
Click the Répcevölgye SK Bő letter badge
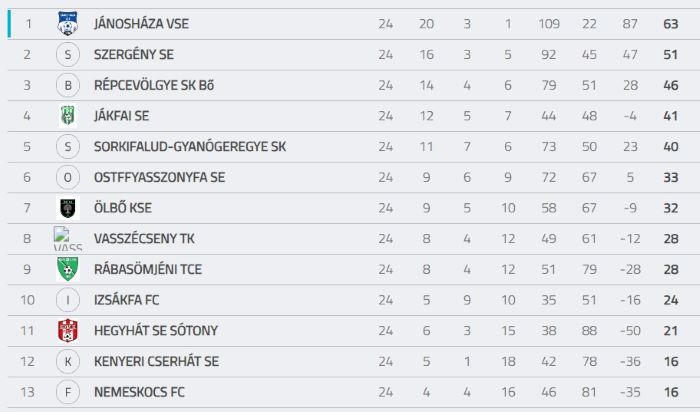click(68, 85)
